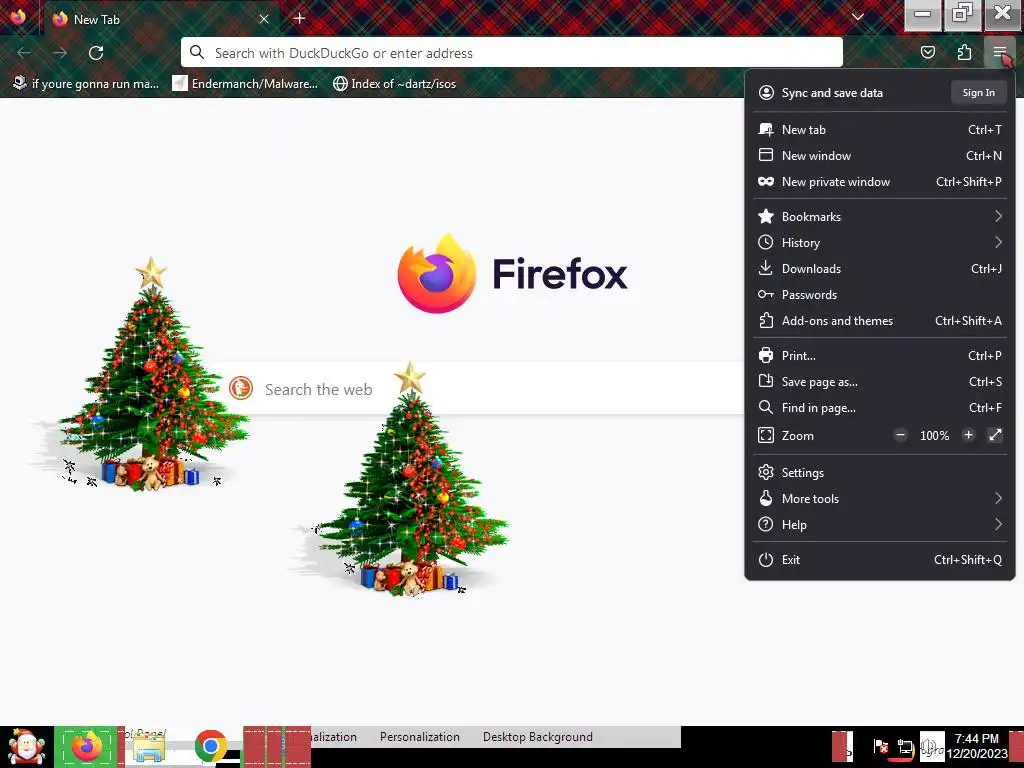Expand the More tools submenu chevron

click(998, 498)
